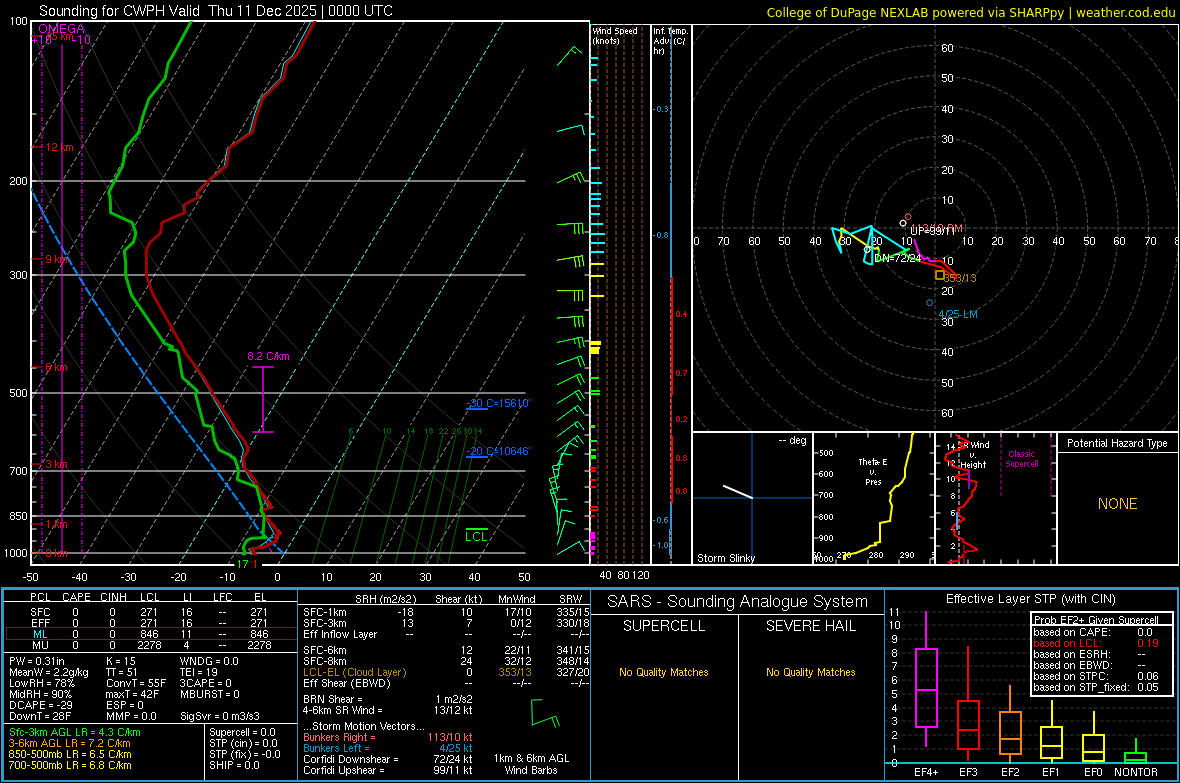Image resolution: width=1180 pixels, height=783 pixels.
Task: Select "Effective Layer STP (with CIN)" chart title
Action: [x=1030, y=599]
